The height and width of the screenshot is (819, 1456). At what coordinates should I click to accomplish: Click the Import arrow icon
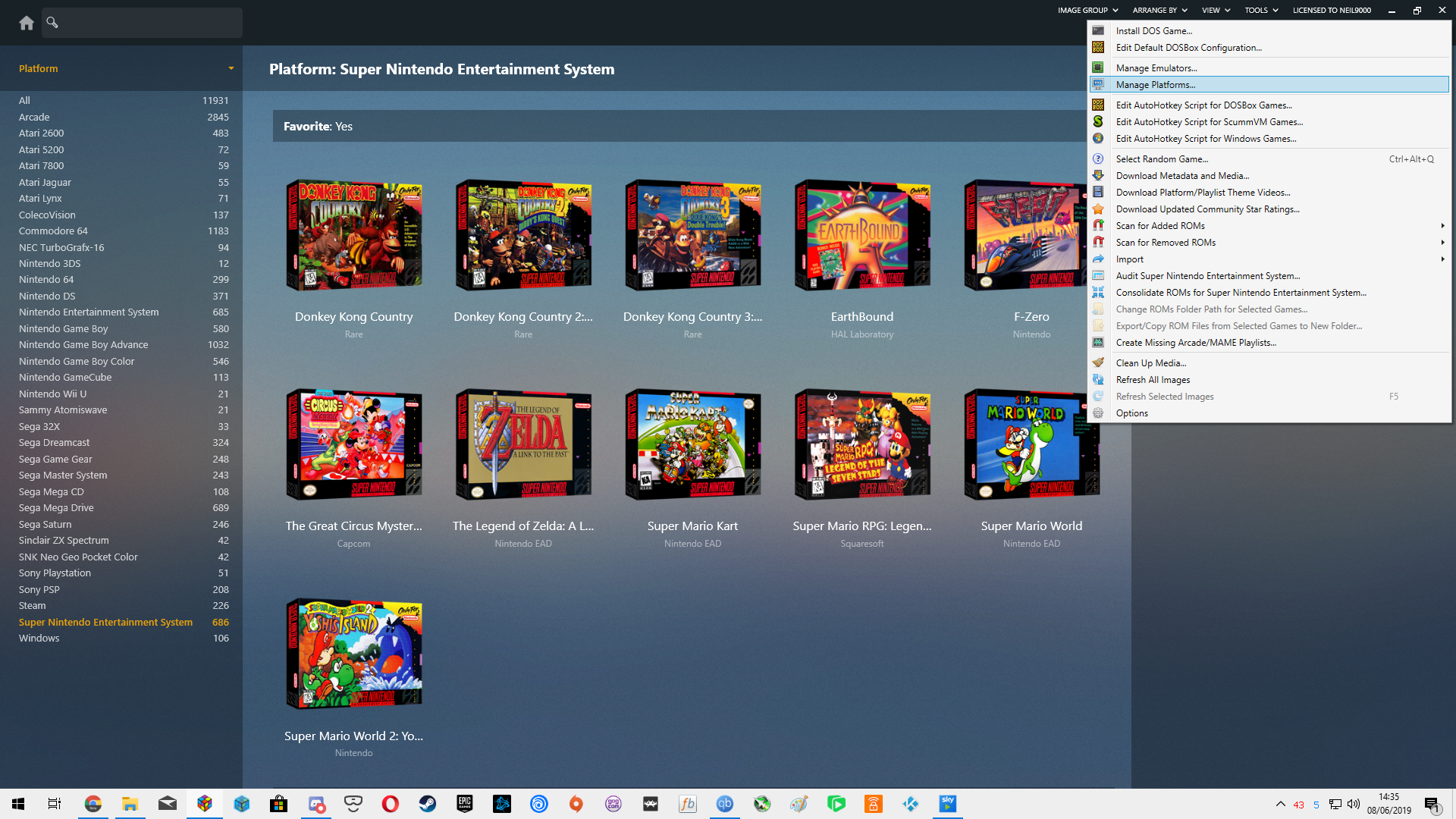point(1098,259)
